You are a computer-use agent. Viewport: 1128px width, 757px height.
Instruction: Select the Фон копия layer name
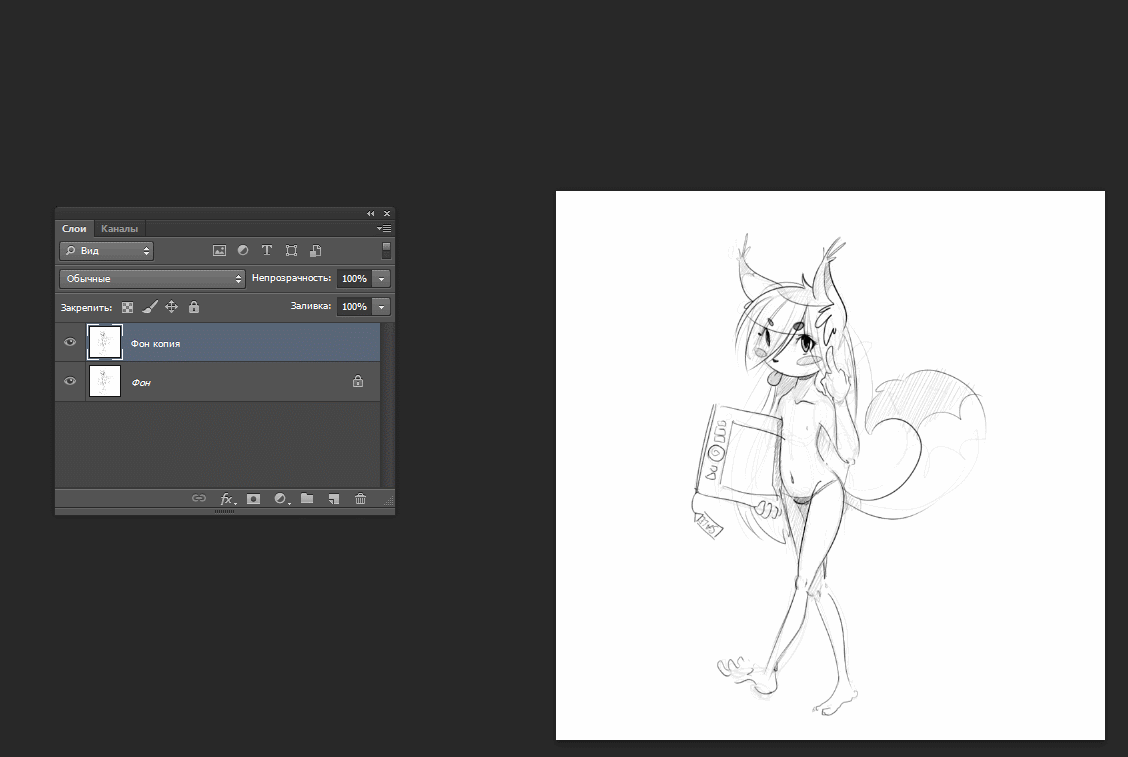[155, 344]
